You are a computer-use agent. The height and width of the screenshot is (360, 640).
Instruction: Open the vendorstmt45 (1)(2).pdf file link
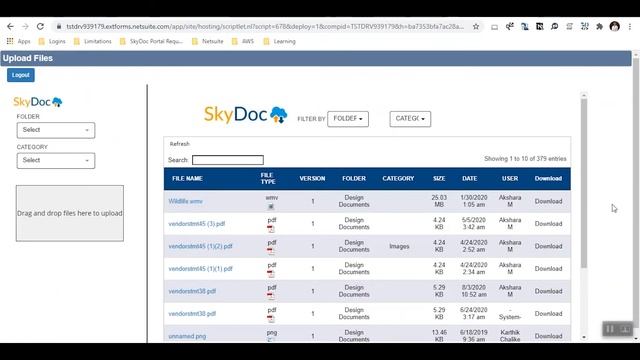tap(200, 246)
